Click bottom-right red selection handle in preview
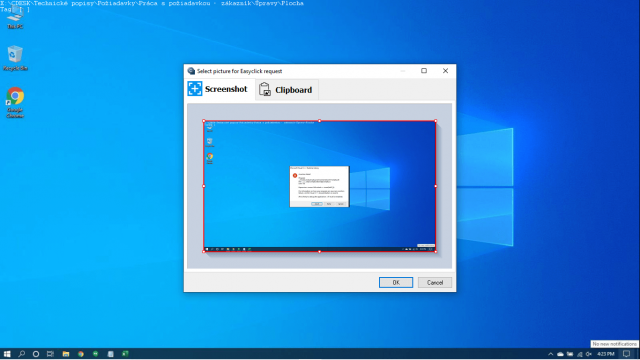The width and height of the screenshot is (640, 360). pos(436,251)
